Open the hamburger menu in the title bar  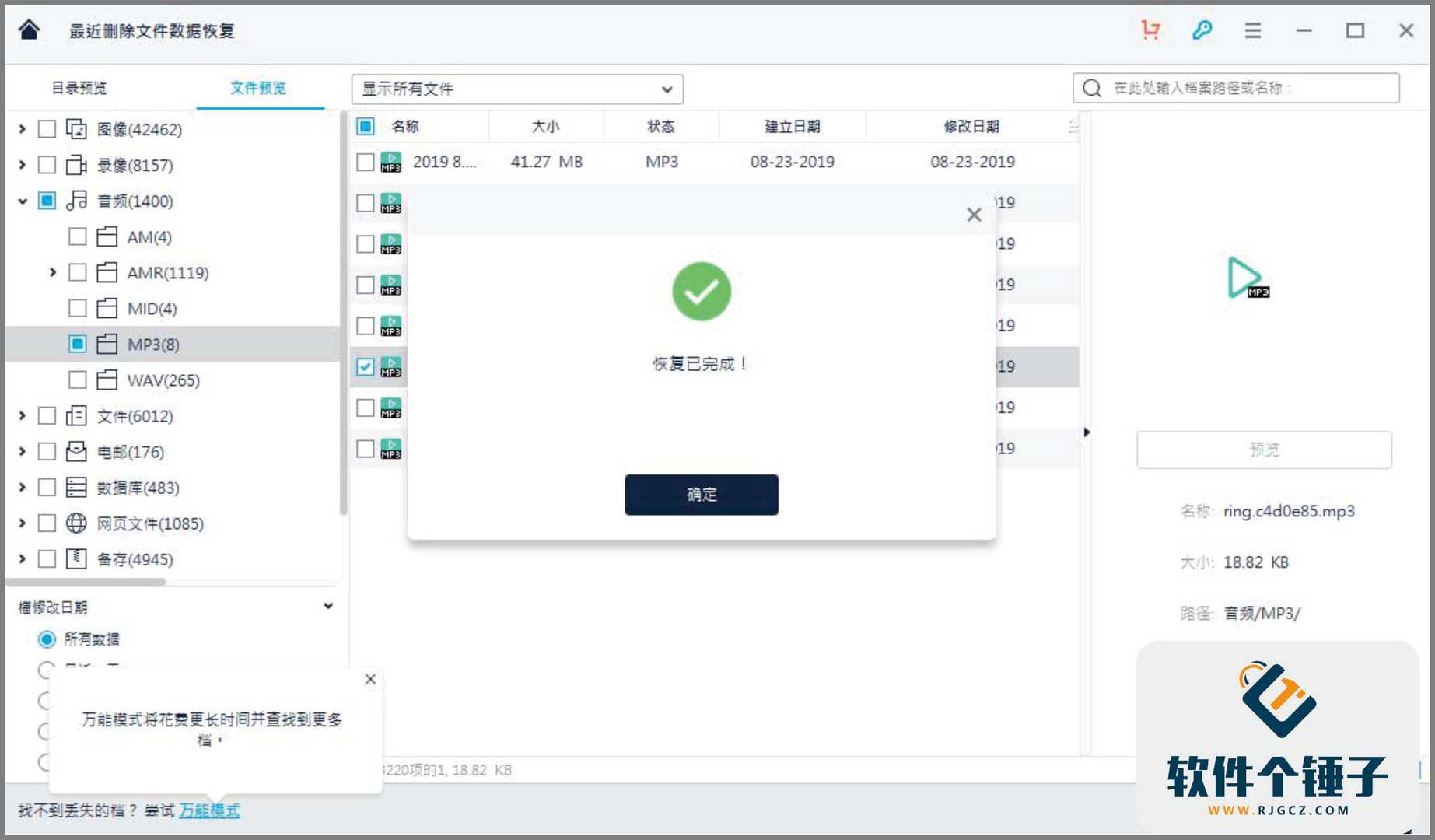tap(1252, 30)
